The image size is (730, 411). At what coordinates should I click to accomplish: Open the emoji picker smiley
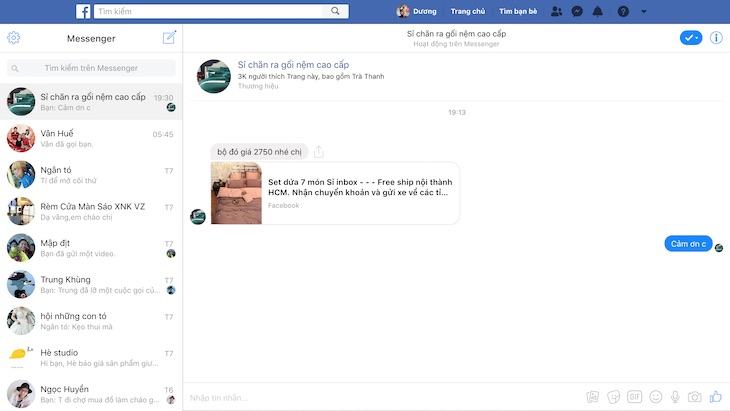656,397
